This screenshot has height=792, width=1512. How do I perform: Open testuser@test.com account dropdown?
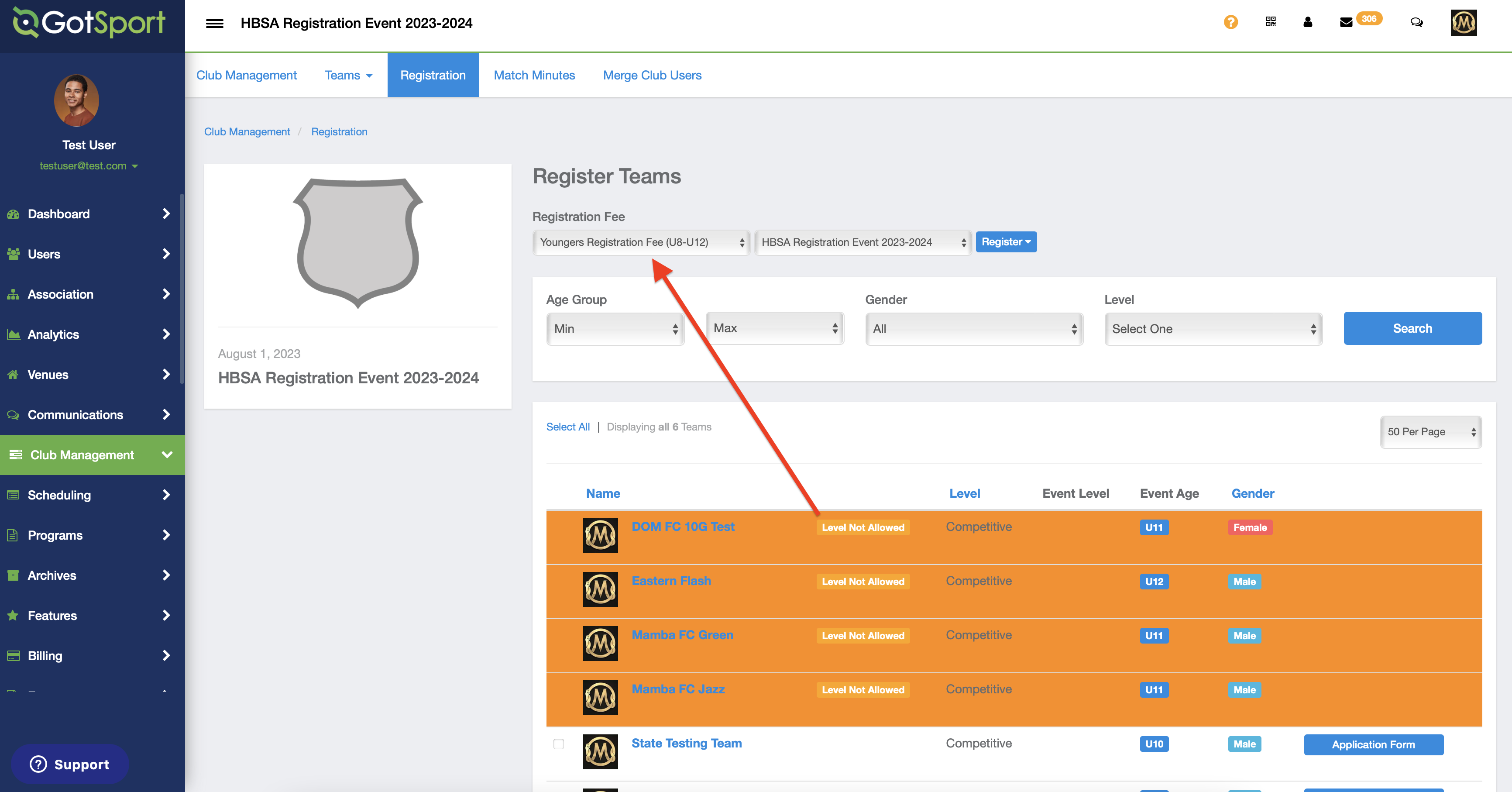coord(88,165)
